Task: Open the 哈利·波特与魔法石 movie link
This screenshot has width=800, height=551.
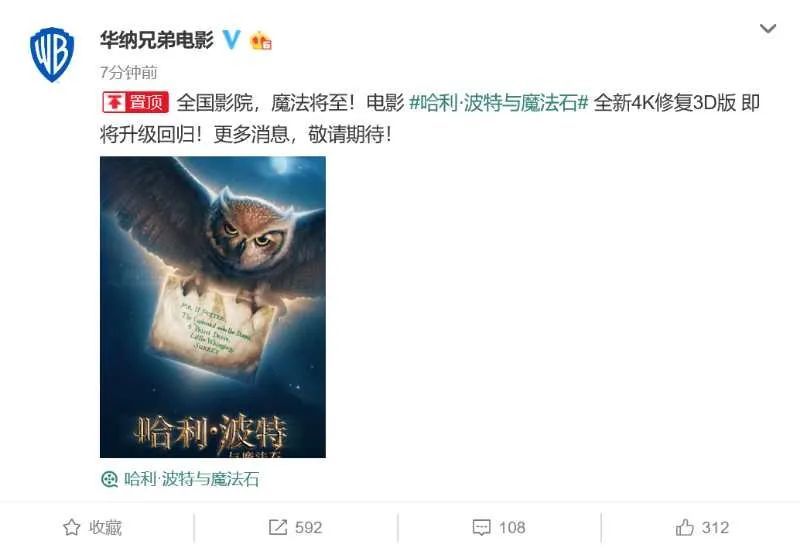Action: (191, 479)
